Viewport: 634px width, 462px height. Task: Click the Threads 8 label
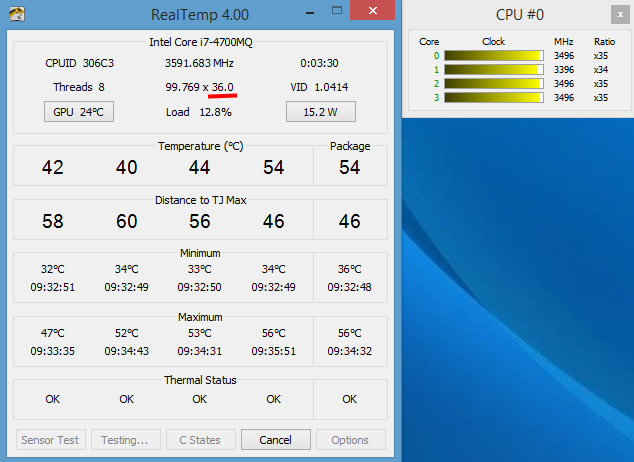coord(79,87)
